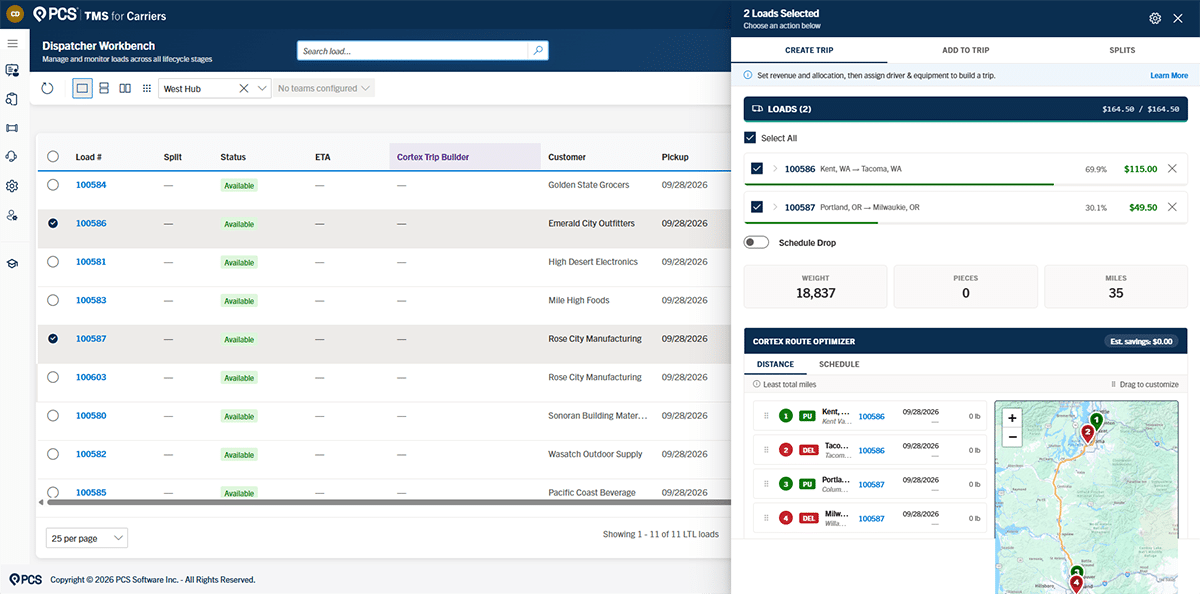Expand load 100586 details chevron

click(775, 169)
